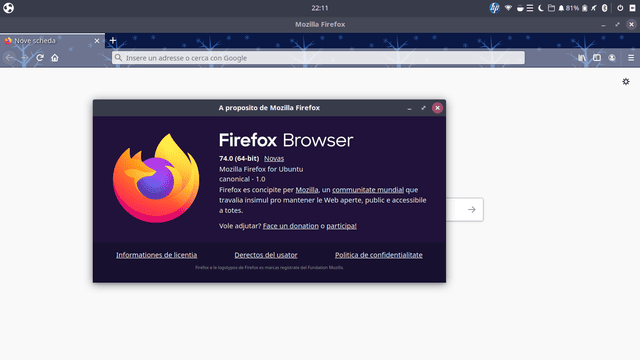Click Face un donation link
This screenshot has height=360, width=640.
[291, 226]
